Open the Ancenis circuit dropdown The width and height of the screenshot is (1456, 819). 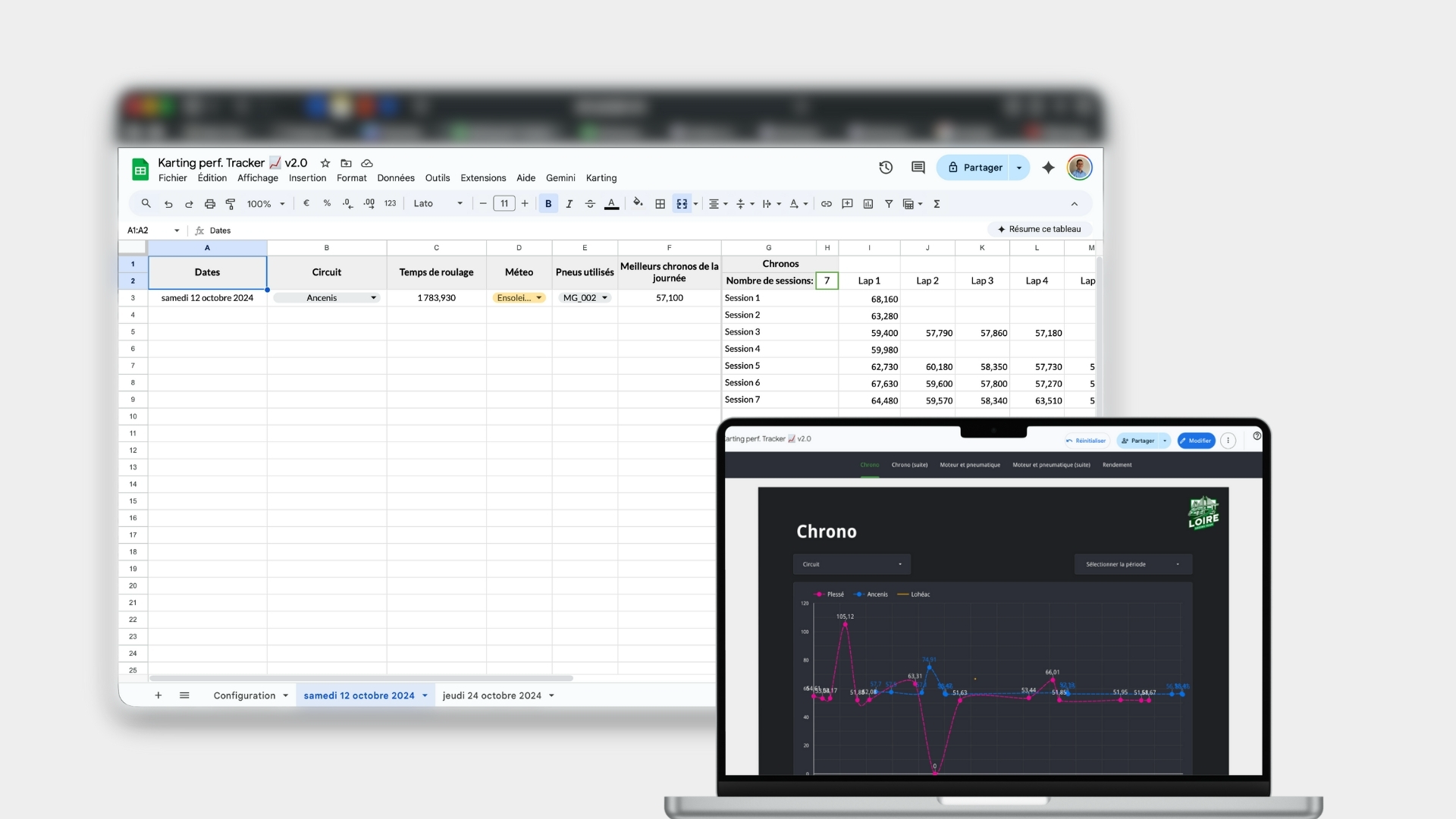click(x=373, y=298)
